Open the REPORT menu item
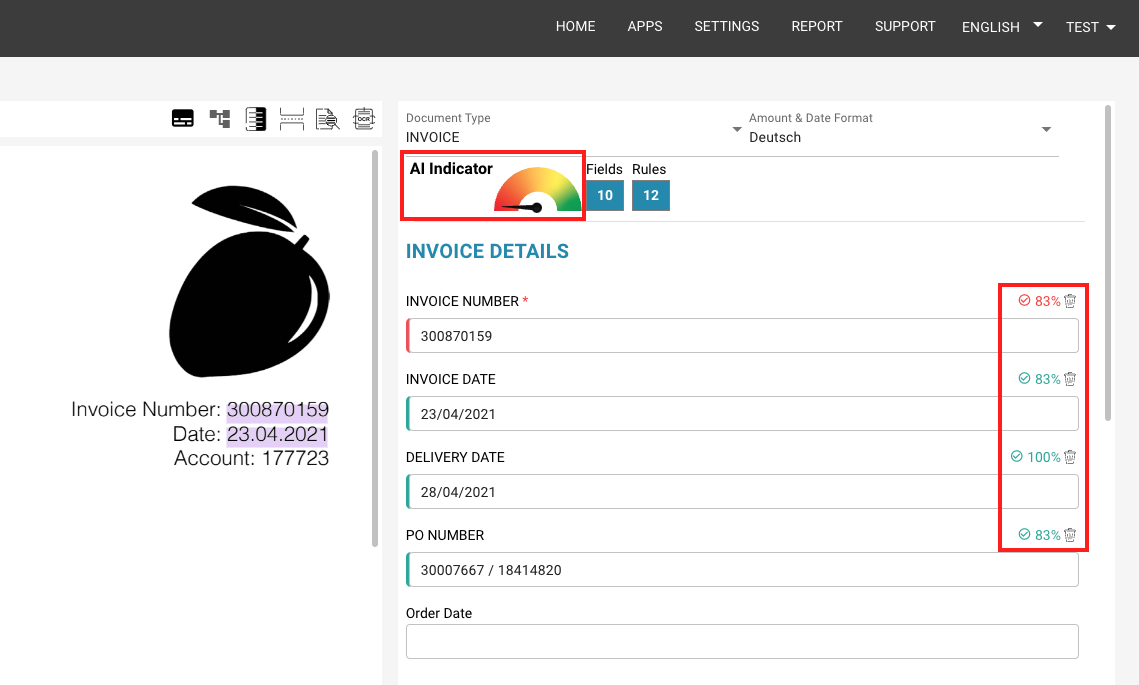1139x685 pixels. coord(816,26)
